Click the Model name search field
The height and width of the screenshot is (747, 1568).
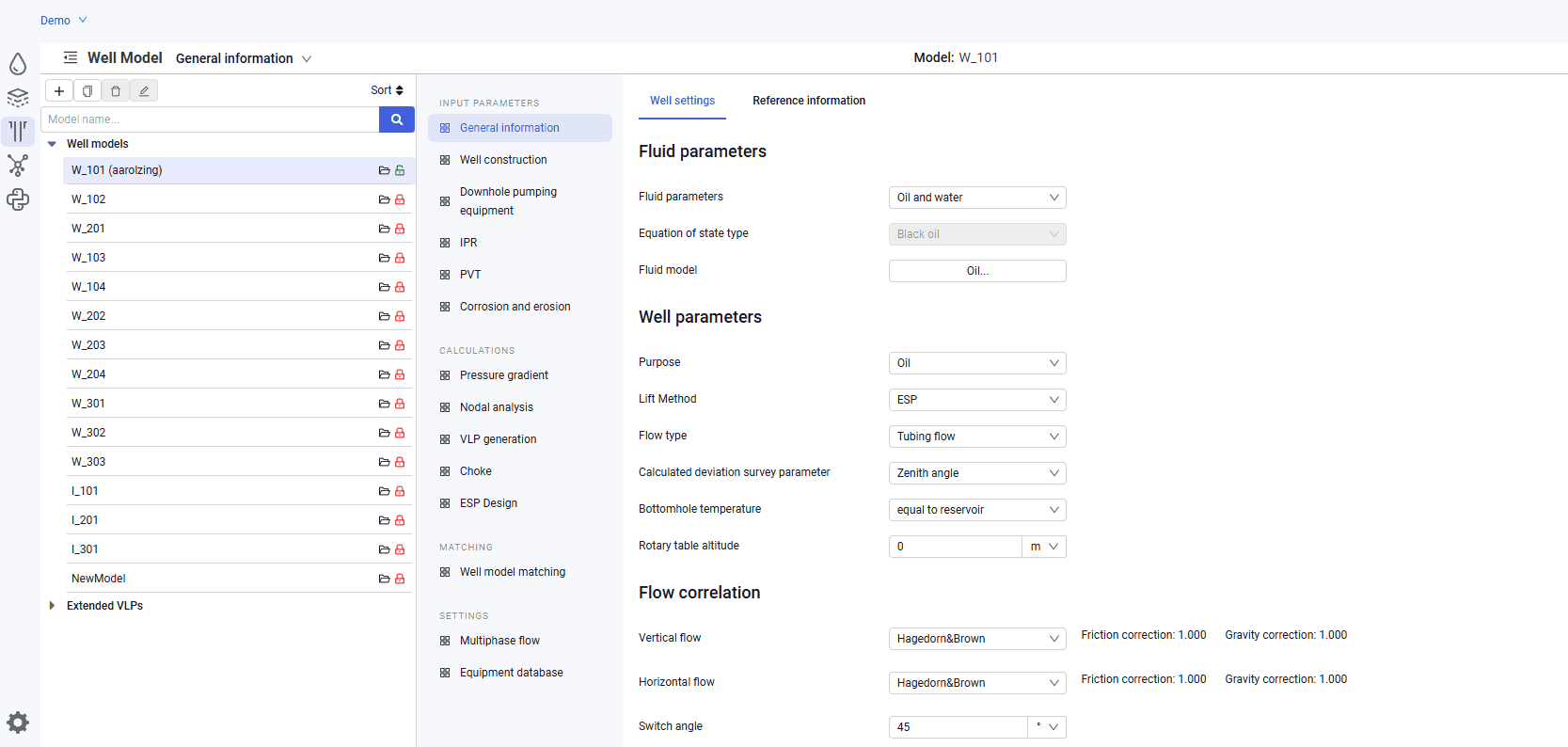coord(210,119)
